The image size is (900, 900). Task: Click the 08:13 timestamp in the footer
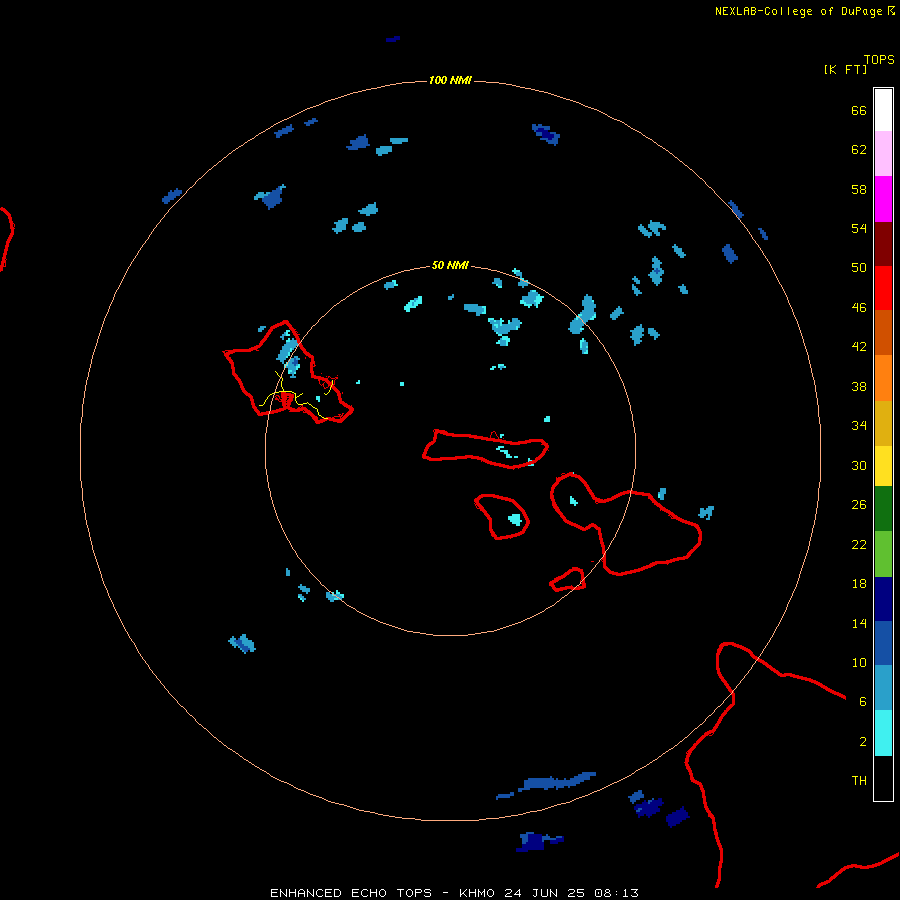tap(616, 893)
